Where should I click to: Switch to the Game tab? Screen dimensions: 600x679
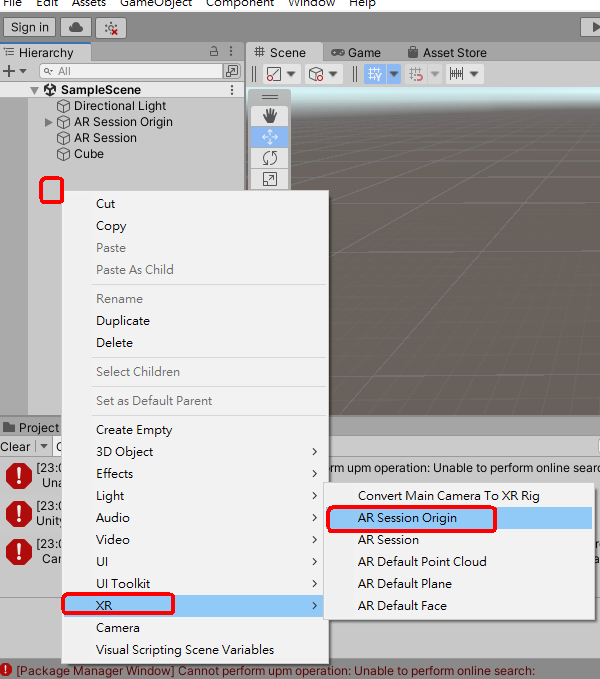click(x=356, y=52)
